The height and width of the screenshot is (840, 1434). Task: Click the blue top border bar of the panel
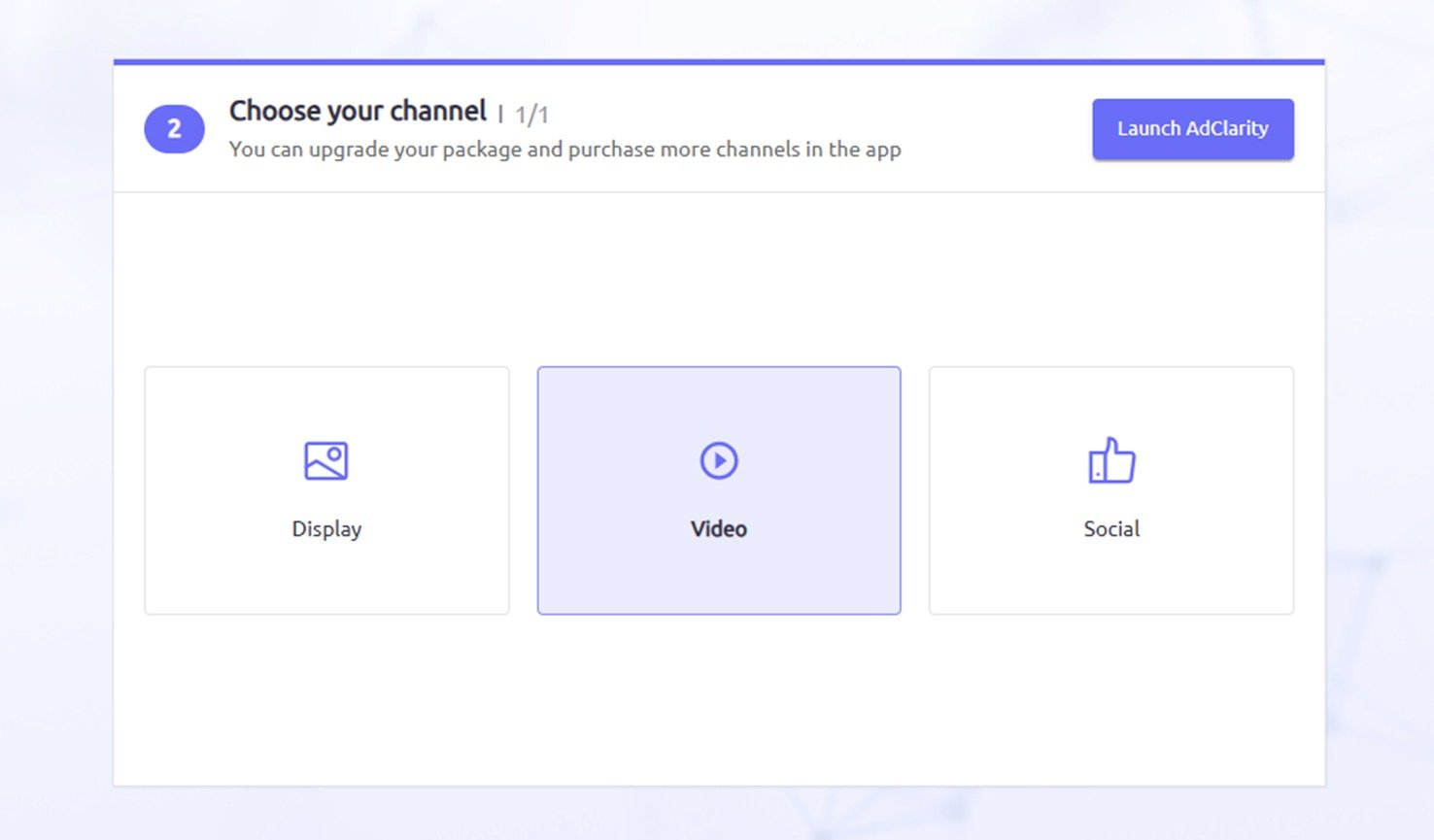718,60
